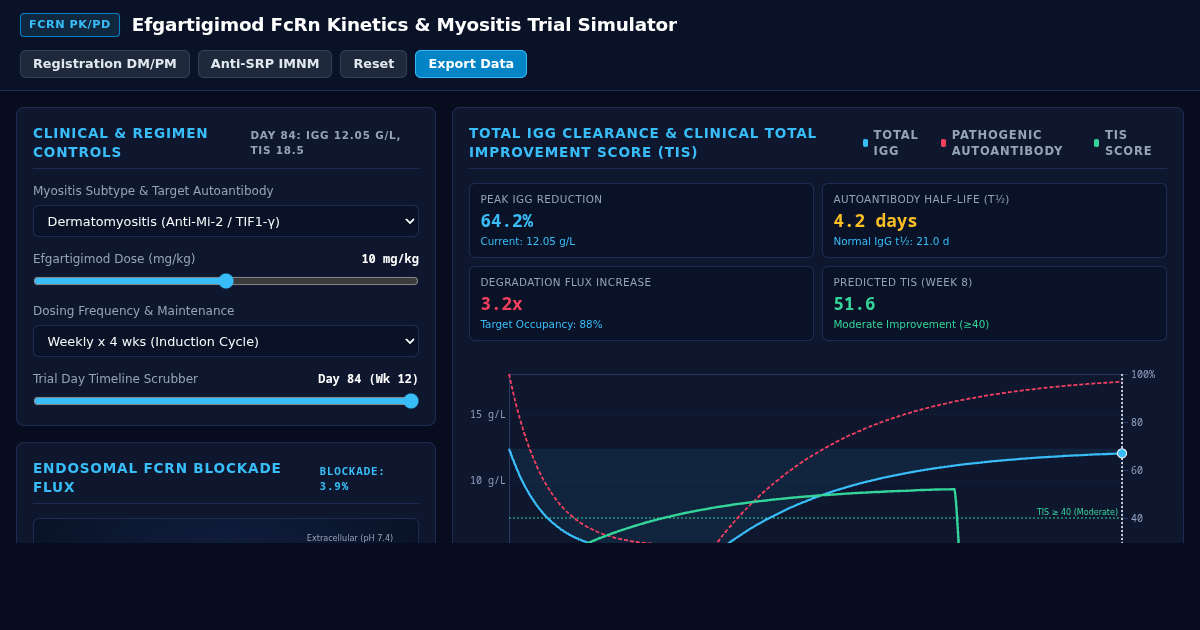
Task: Click the FCRN PK/PD badge
Action: (x=70, y=25)
